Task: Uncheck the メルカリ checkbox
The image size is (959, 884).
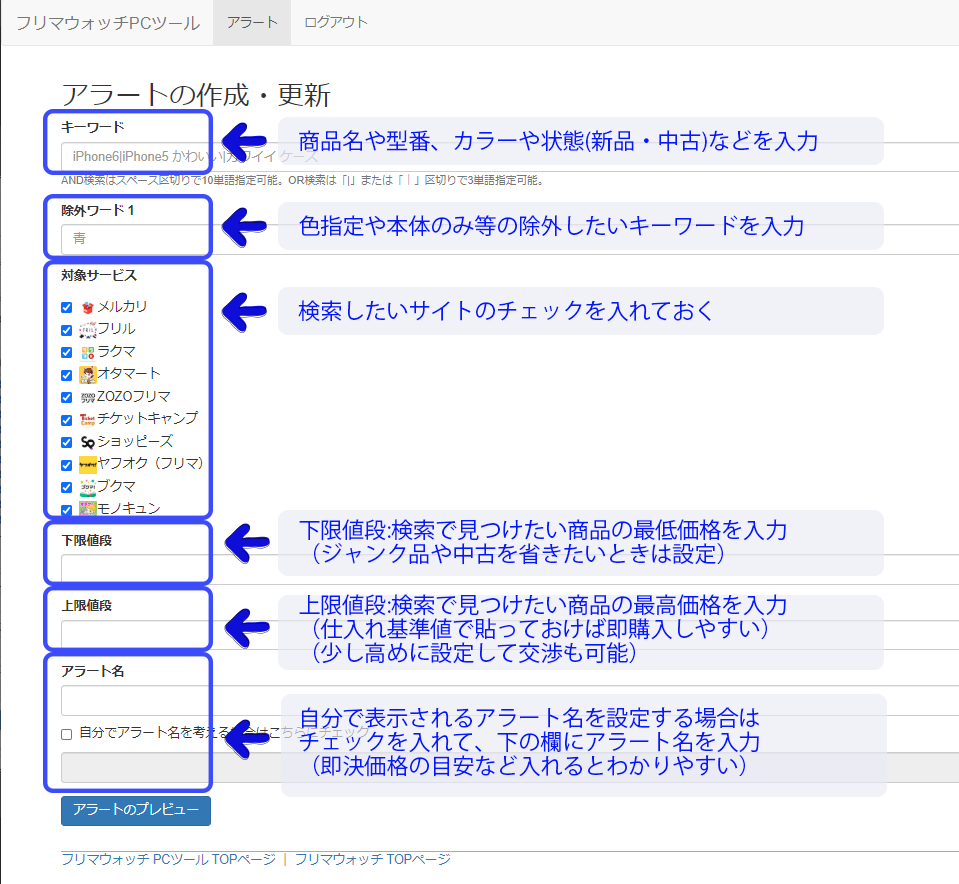Action: click(67, 308)
